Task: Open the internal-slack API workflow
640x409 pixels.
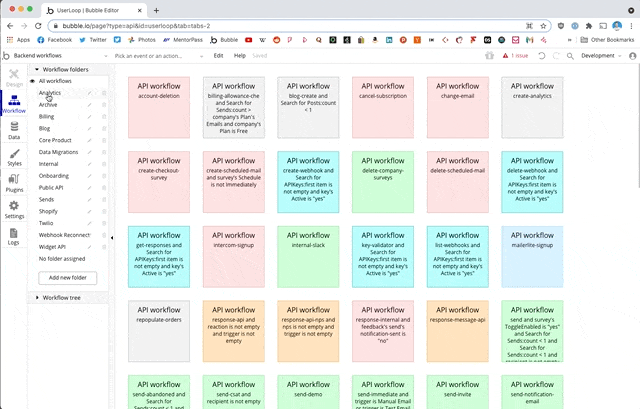Action: pos(308,257)
